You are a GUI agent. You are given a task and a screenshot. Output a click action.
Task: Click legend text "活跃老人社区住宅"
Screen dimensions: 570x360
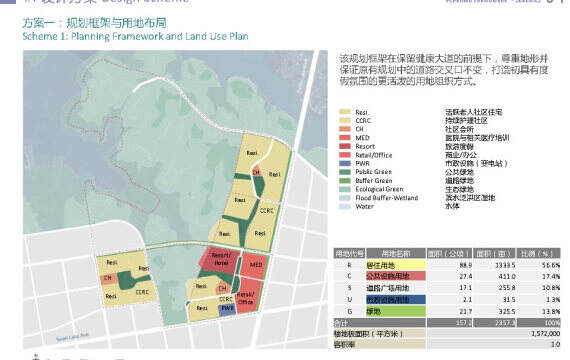point(474,112)
